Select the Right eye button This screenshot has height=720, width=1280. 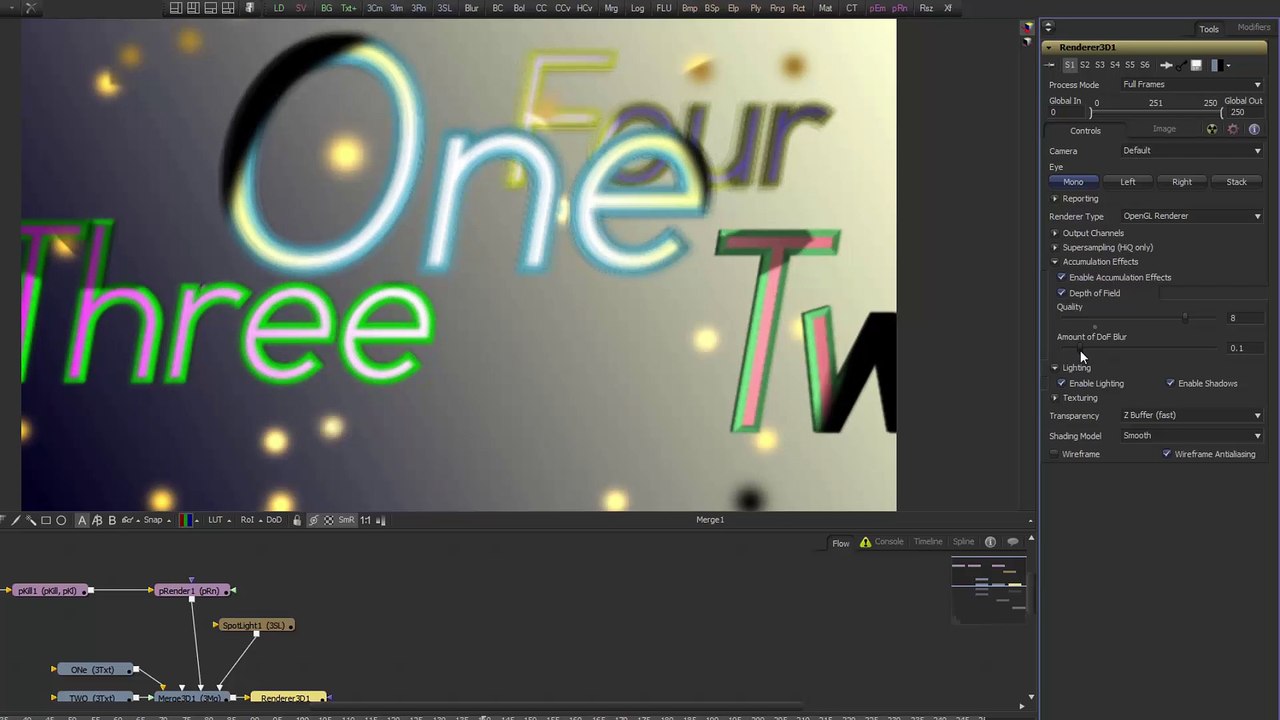pos(1182,182)
